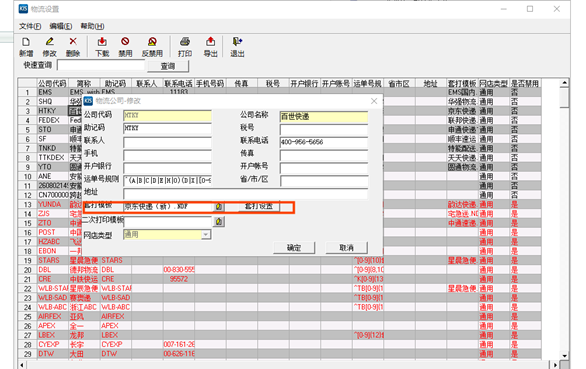Click the 禁用 (disable) toolbar icon
This screenshot has width=586, height=369.
click(x=125, y=41)
